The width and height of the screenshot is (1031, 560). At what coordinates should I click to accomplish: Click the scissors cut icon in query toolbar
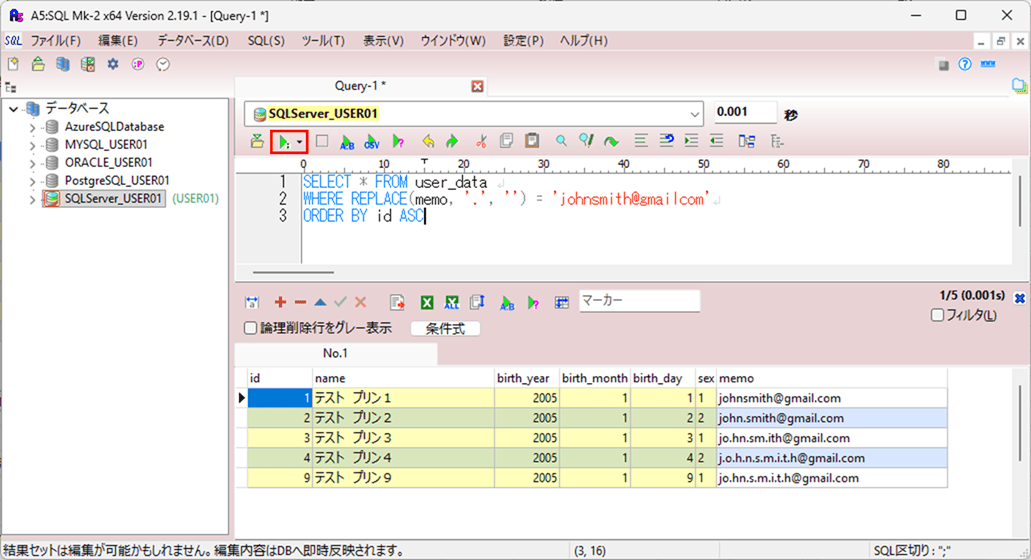(x=481, y=142)
